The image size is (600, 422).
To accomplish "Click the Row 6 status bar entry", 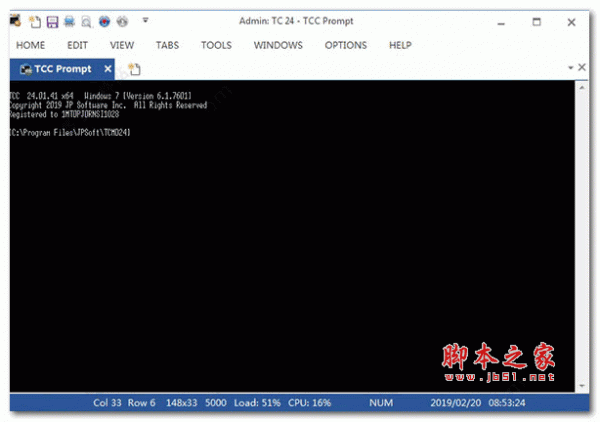I will pyautogui.click(x=141, y=403).
